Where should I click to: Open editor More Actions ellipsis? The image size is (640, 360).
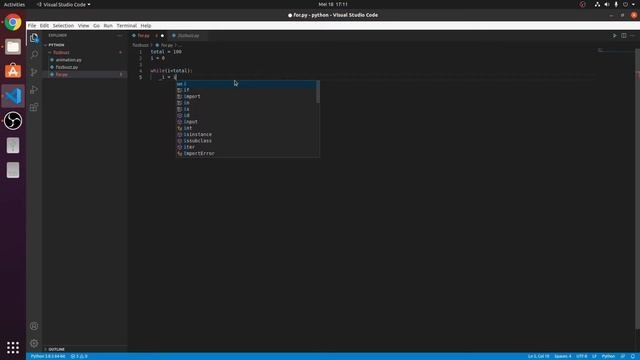click(632, 36)
